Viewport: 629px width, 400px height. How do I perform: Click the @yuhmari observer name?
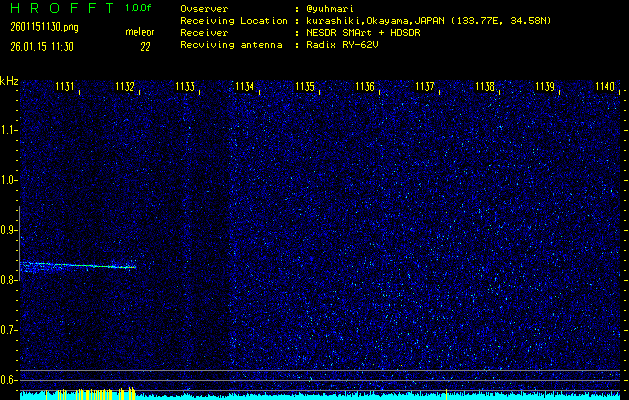(x=334, y=8)
